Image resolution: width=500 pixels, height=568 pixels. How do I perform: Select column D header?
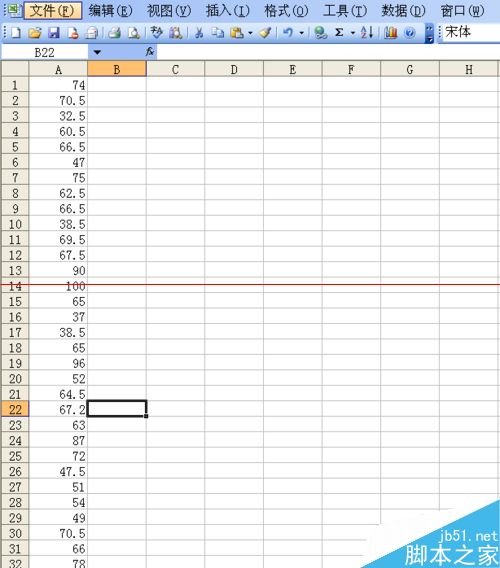(x=234, y=69)
